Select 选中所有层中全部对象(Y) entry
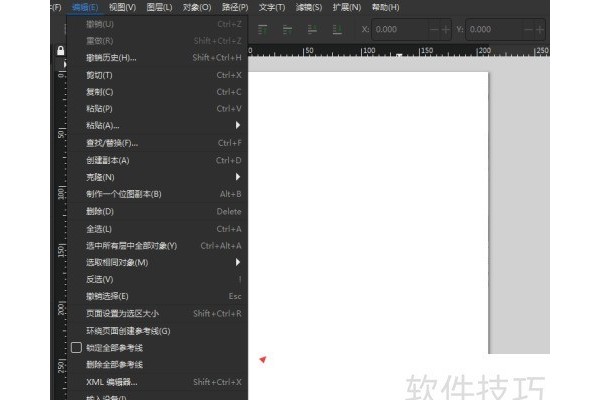The width and height of the screenshot is (600, 400). pyautogui.click(x=158, y=246)
